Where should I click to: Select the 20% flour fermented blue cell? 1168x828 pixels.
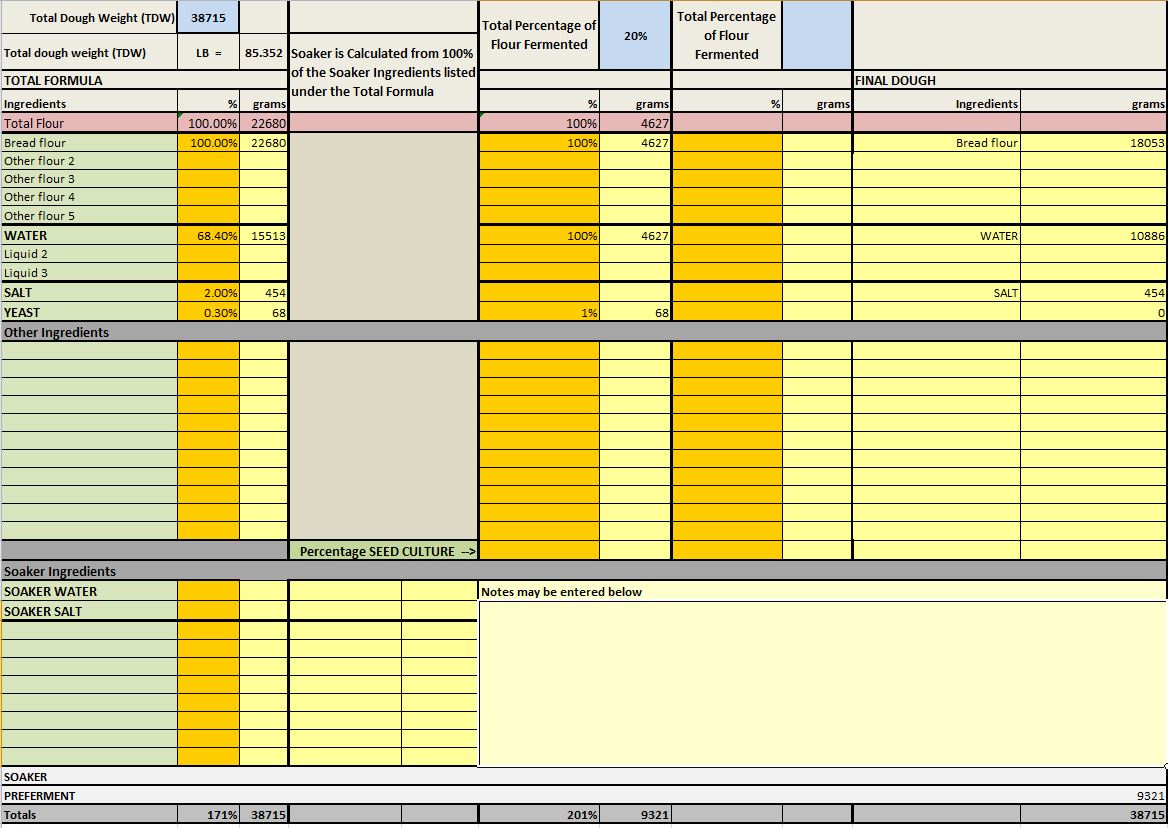(x=635, y=36)
